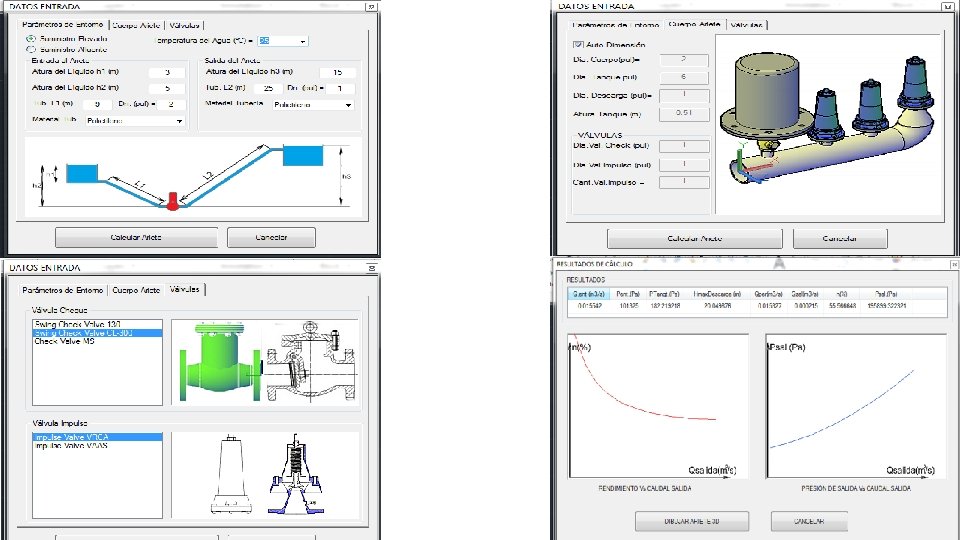Close the RESULTADOS DE CÁLCULO window

954,264
